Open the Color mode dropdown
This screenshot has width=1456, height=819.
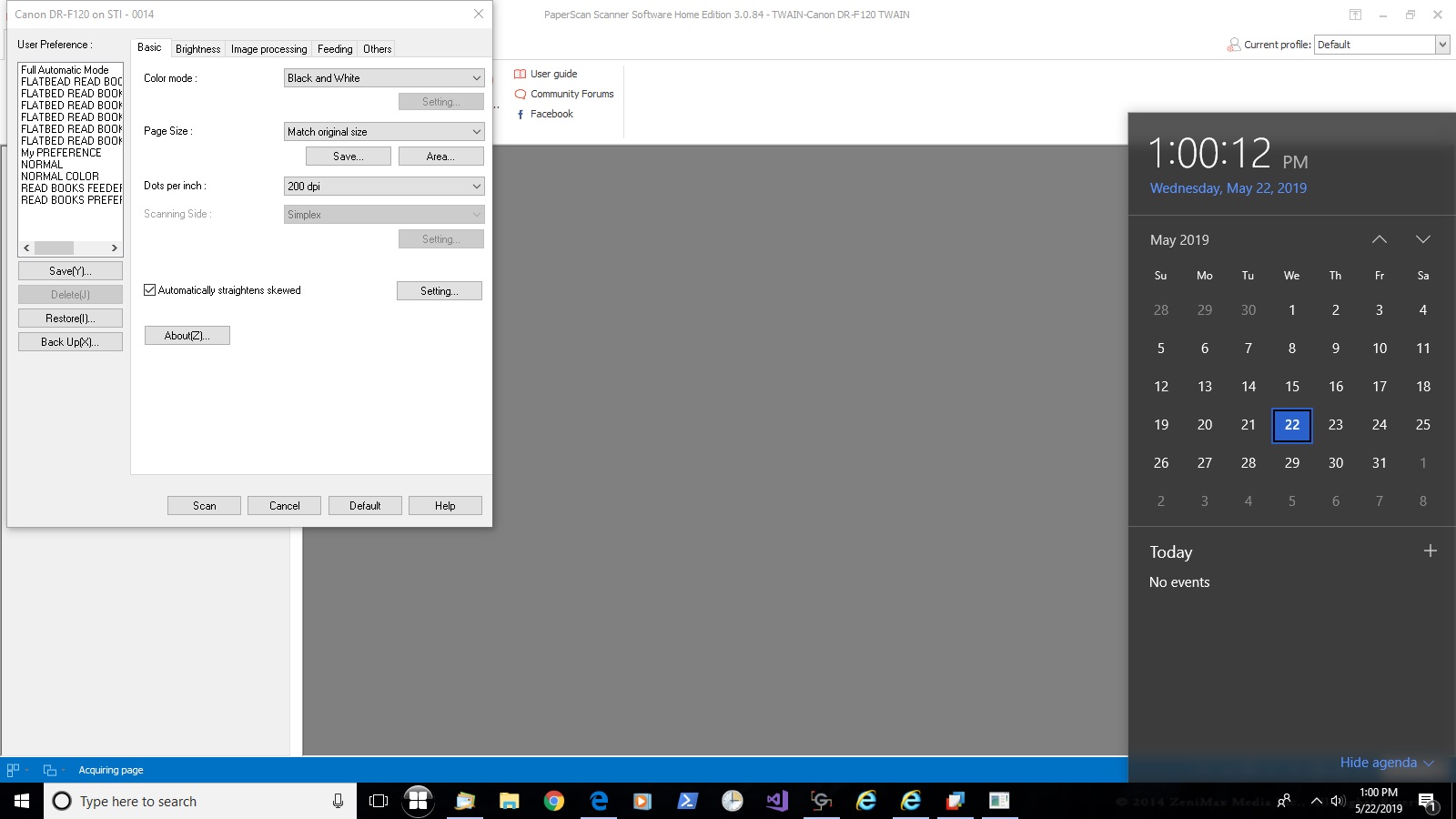(384, 78)
